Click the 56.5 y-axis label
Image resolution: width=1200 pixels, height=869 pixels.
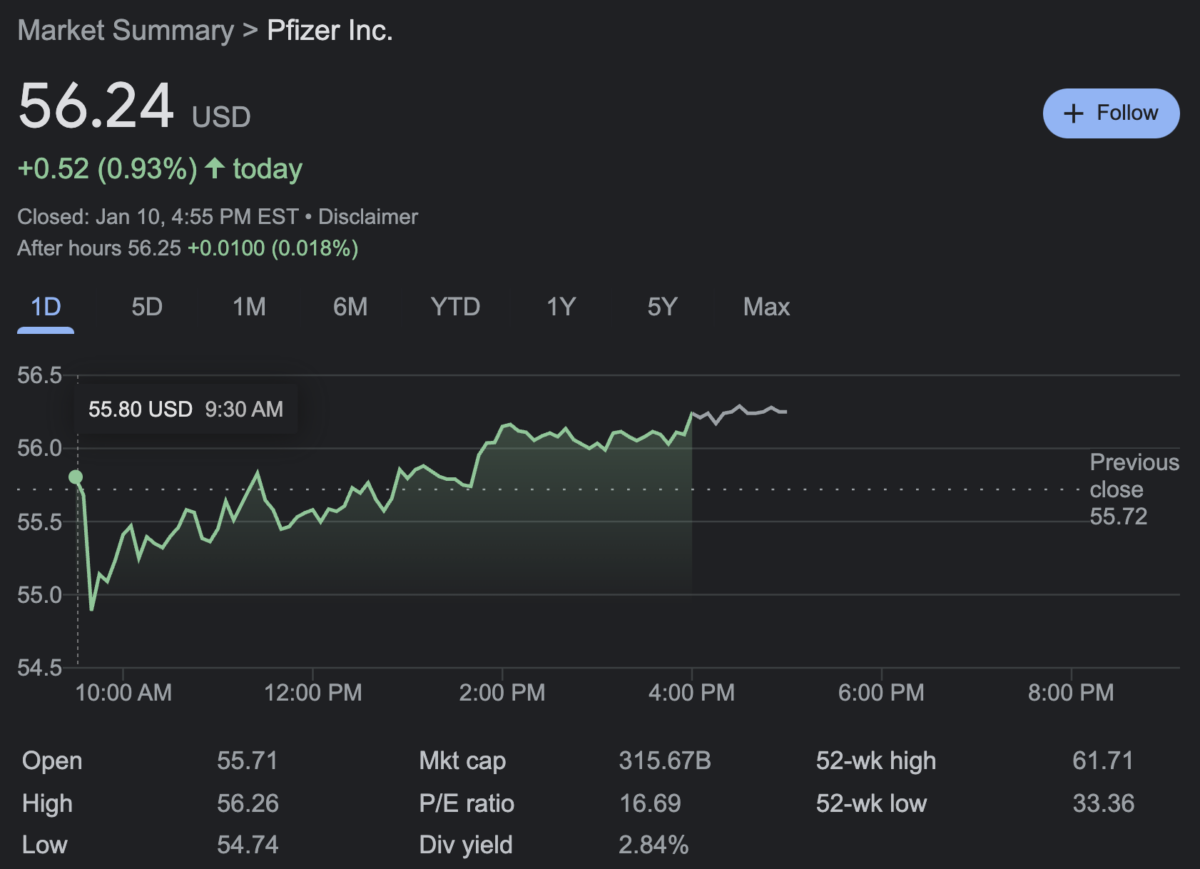(40, 375)
